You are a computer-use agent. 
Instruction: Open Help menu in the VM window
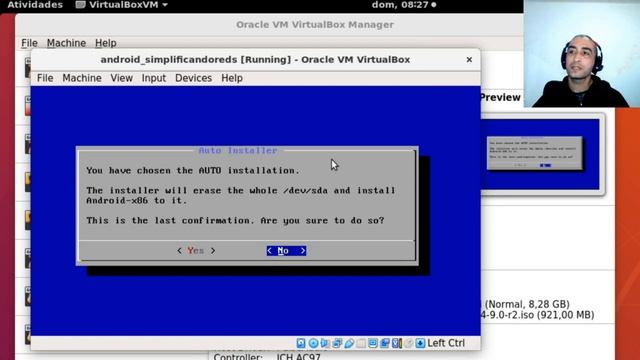click(x=232, y=78)
